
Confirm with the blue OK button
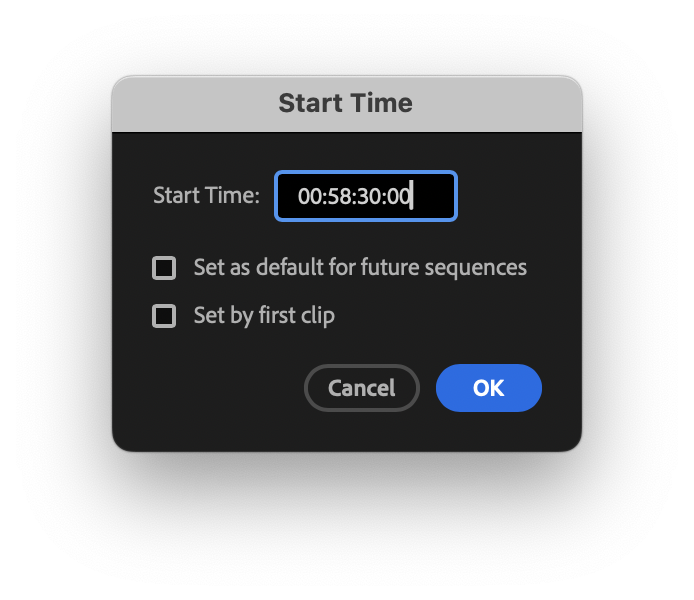(488, 388)
